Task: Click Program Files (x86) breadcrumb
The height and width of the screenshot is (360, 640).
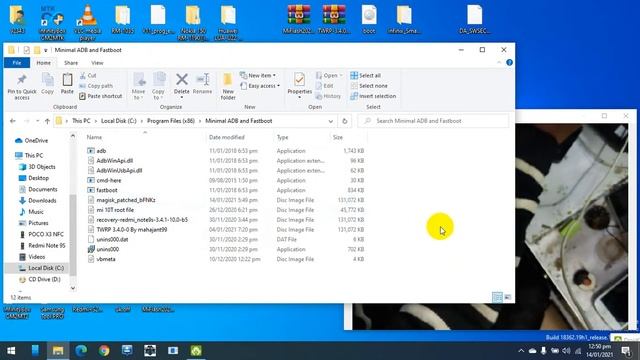Action: 171,121
